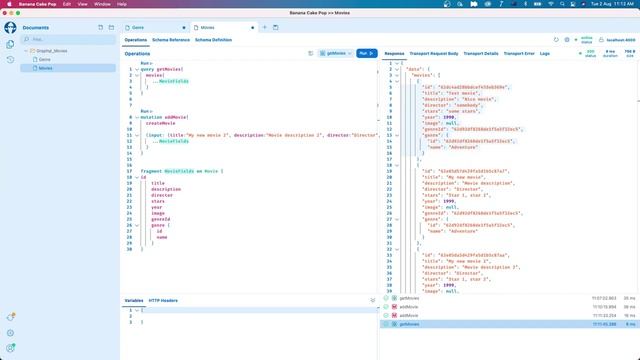Fold the response genre object on line 13
The image size is (640, 360).
click(397, 136)
